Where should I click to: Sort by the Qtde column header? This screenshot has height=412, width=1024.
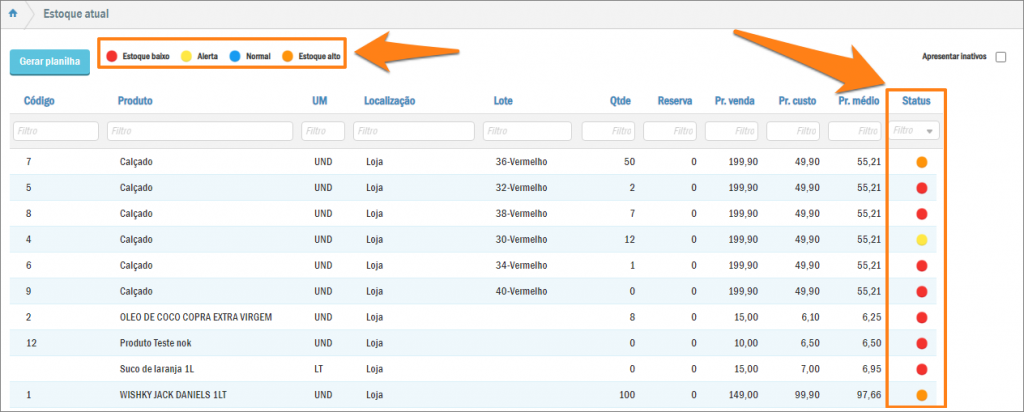[620, 101]
